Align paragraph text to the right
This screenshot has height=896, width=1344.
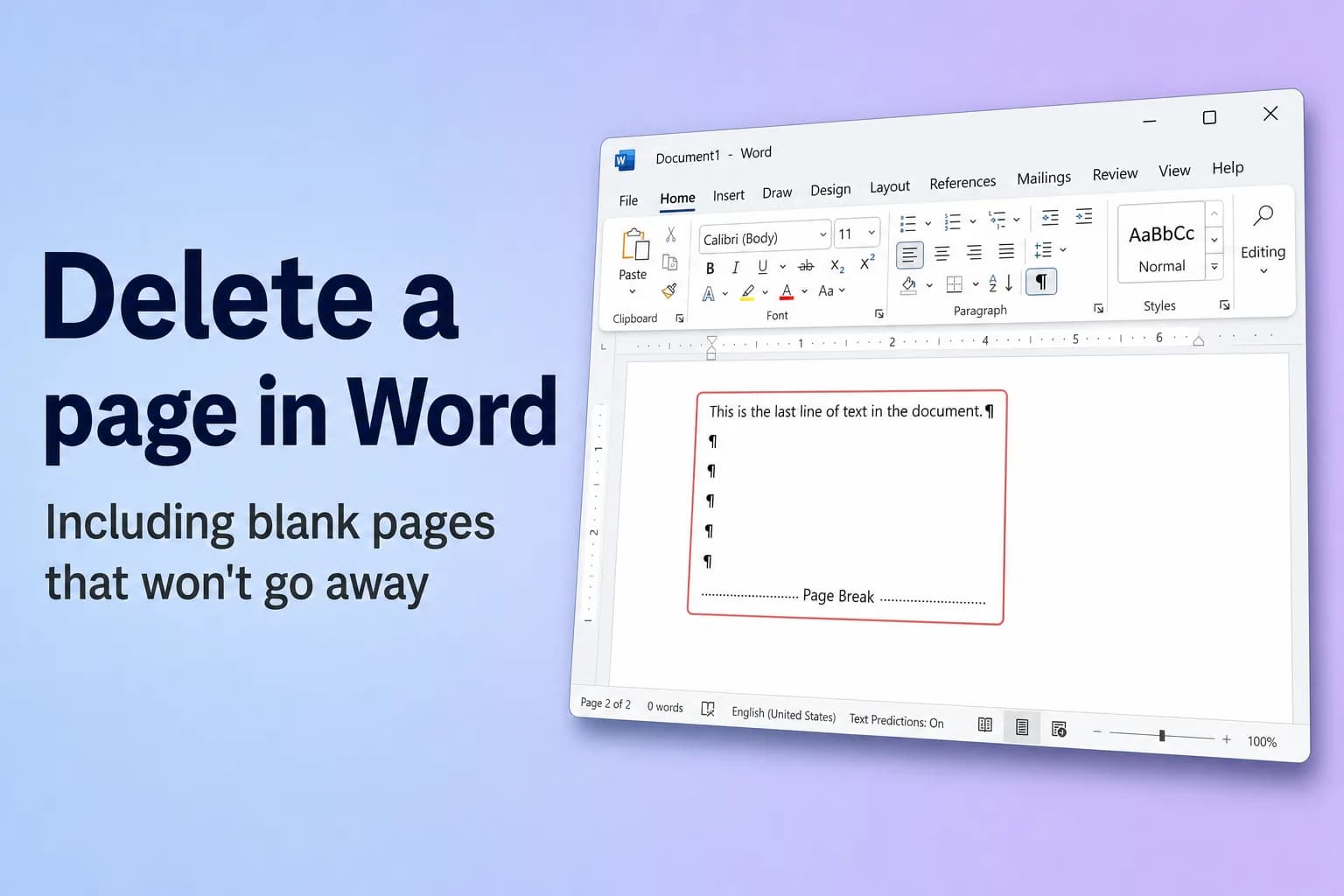tap(974, 253)
